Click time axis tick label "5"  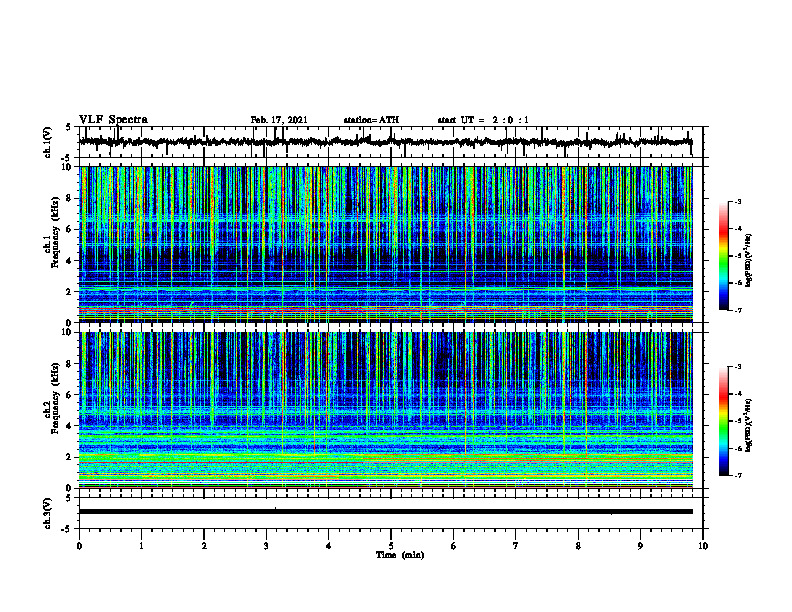pos(391,546)
